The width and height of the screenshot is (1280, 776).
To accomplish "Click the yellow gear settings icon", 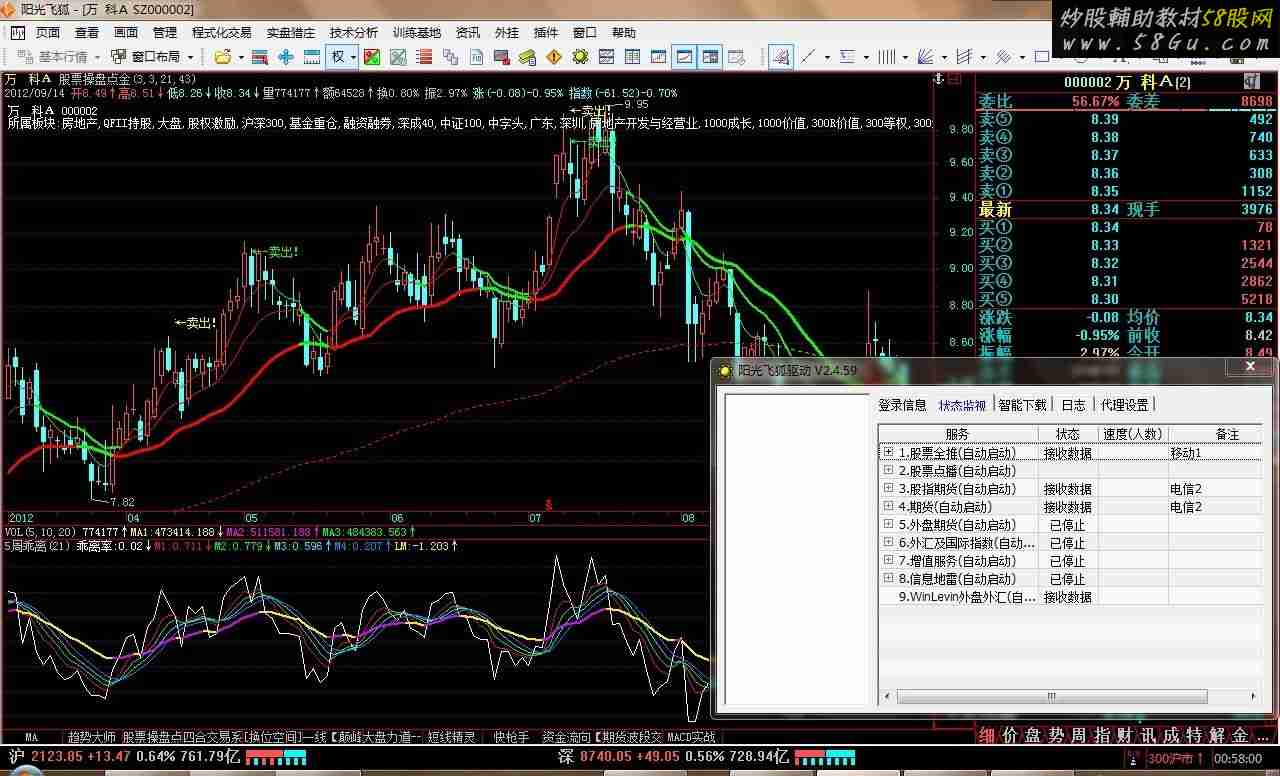I will point(580,57).
